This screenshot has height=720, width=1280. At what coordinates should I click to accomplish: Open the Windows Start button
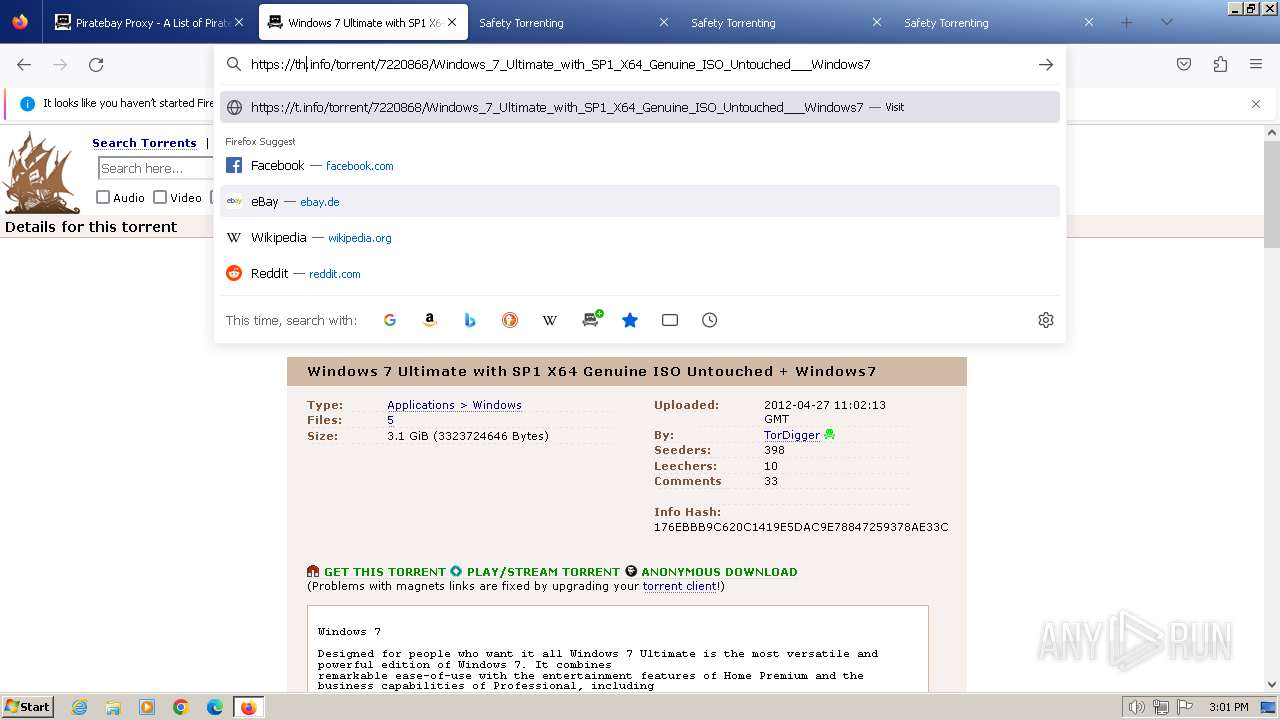tap(28, 707)
